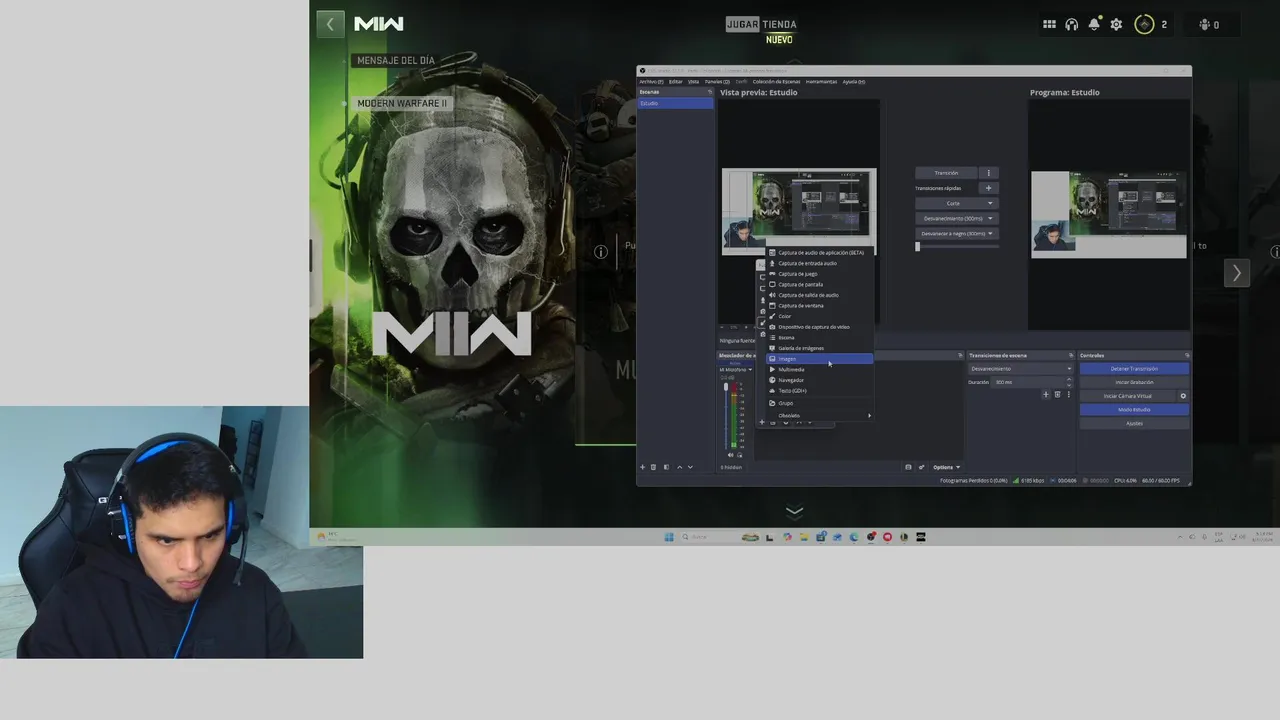The image size is (1280, 720).
Task: Remove scene transition with trash icon
Action: coord(1057,395)
